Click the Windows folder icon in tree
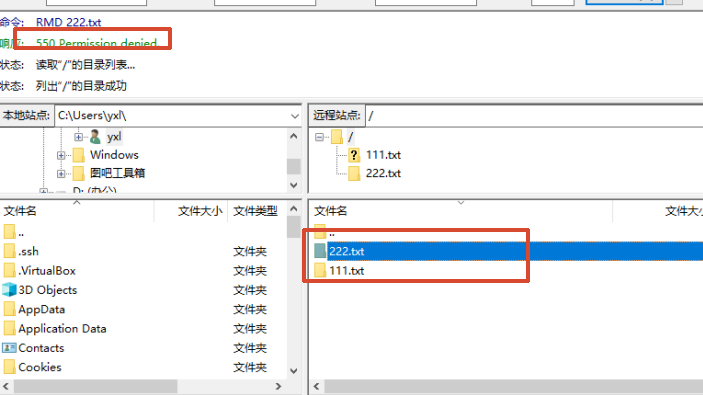Image resolution: width=703 pixels, height=395 pixels. point(78,155)
